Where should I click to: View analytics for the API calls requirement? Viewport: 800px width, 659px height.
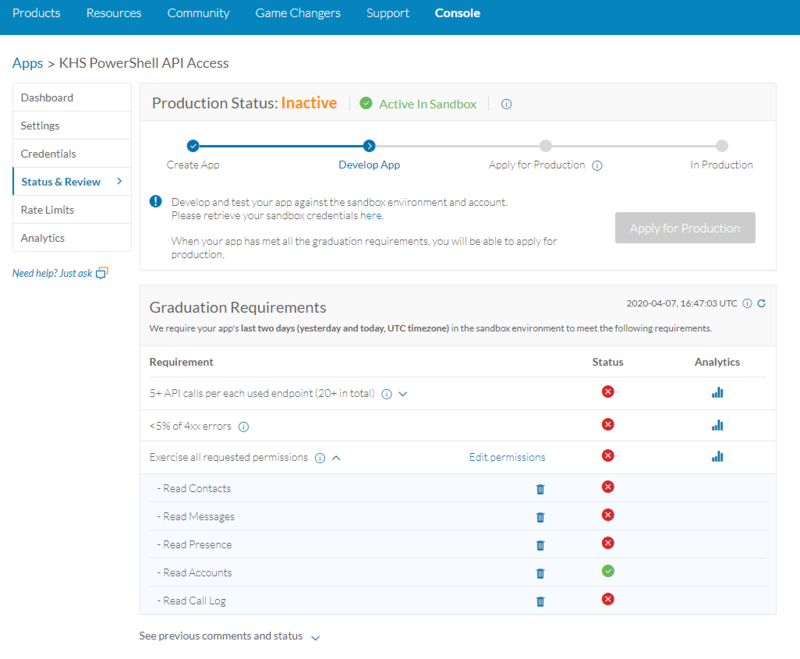point(717,392)
